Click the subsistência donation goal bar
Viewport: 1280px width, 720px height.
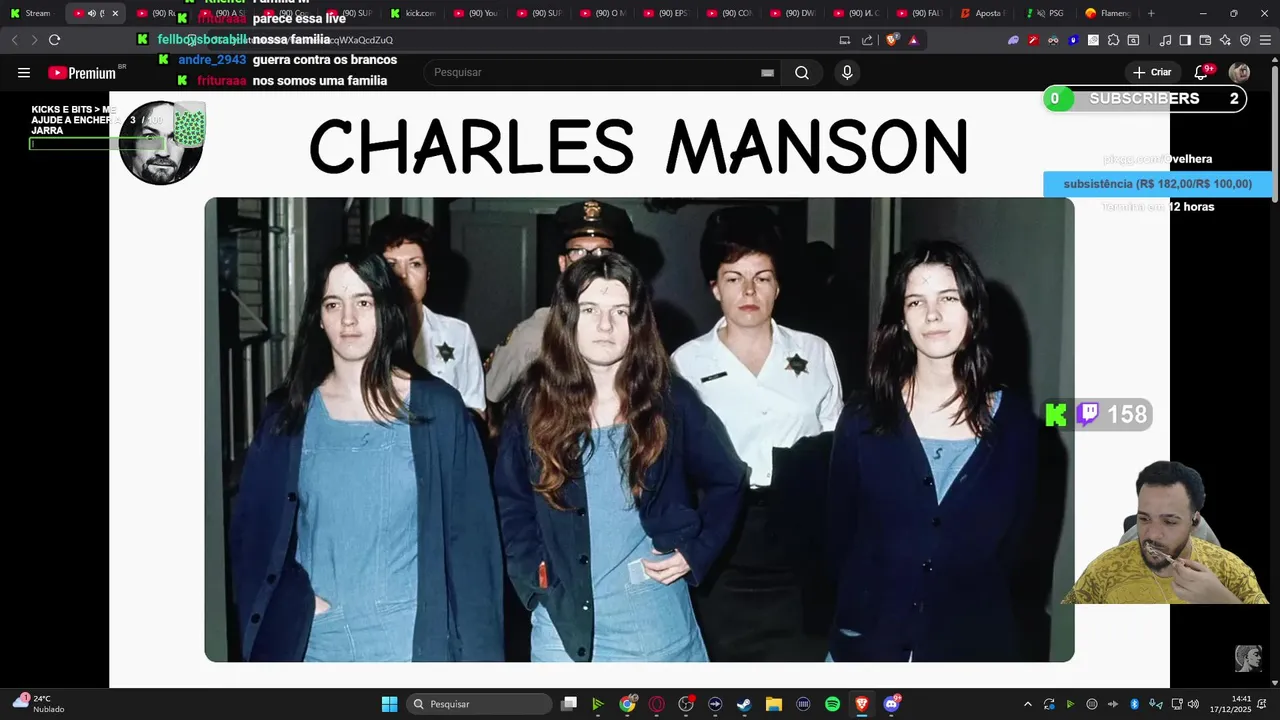point(1157,184)
